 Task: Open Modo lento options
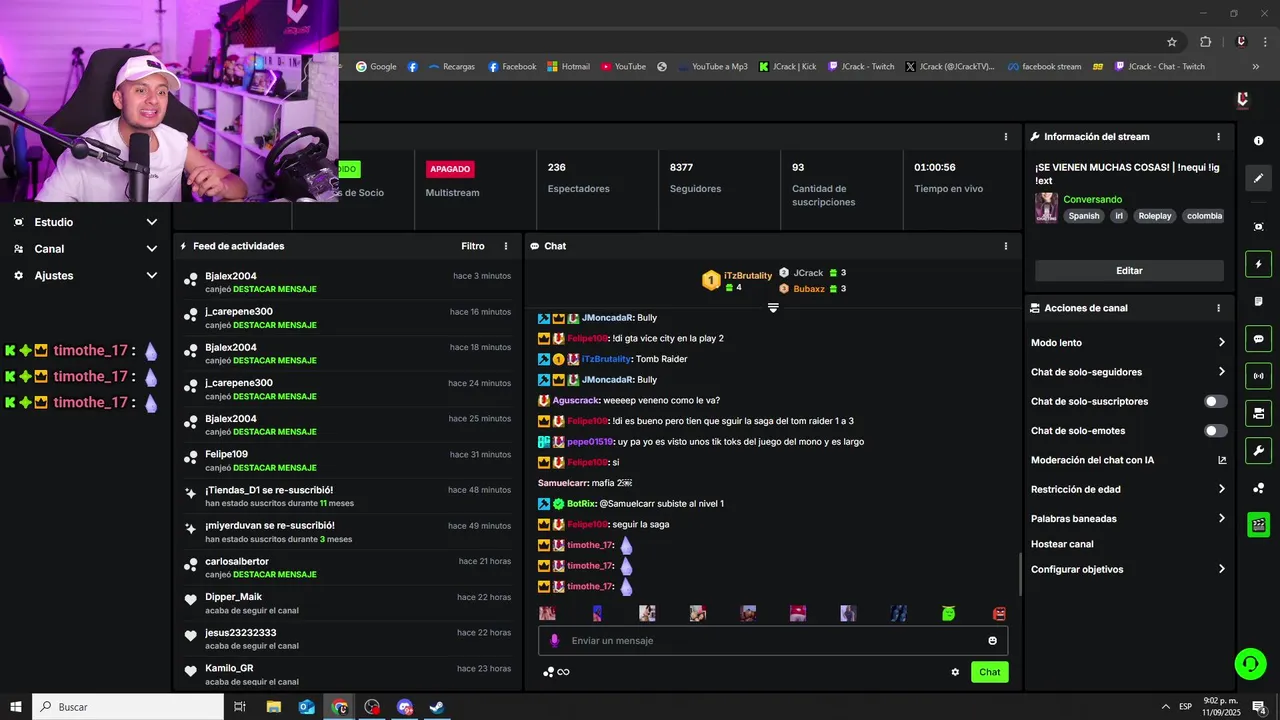tap(1128, 342)
